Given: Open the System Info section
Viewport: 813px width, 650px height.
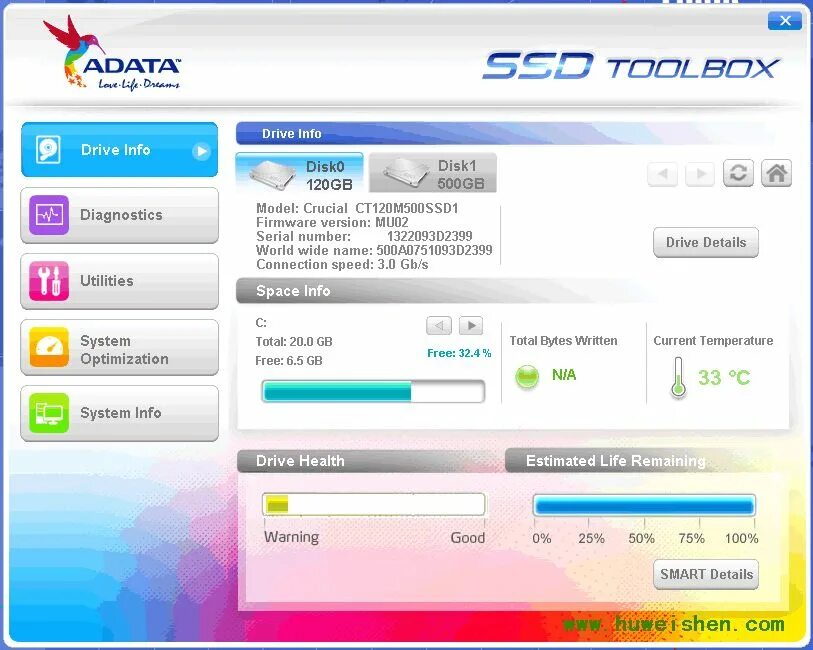Looking at the screenshot, I should point(119,413).
